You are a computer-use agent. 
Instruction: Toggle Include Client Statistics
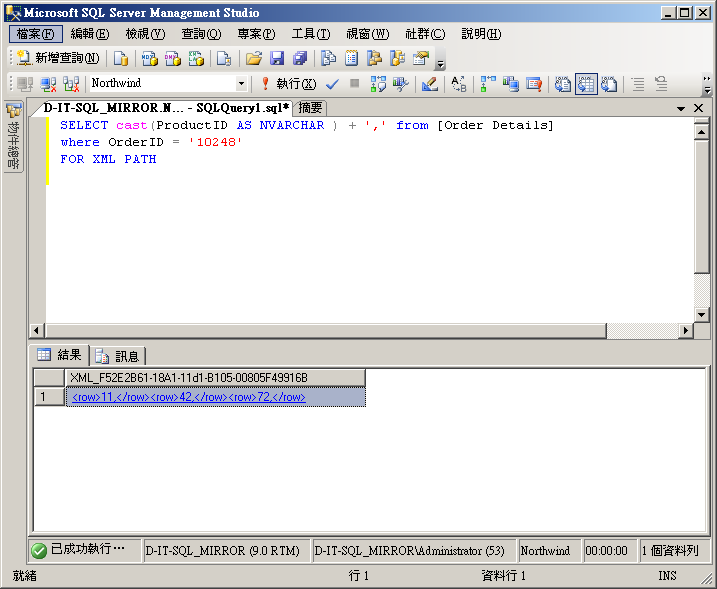(x=511, y=84)
